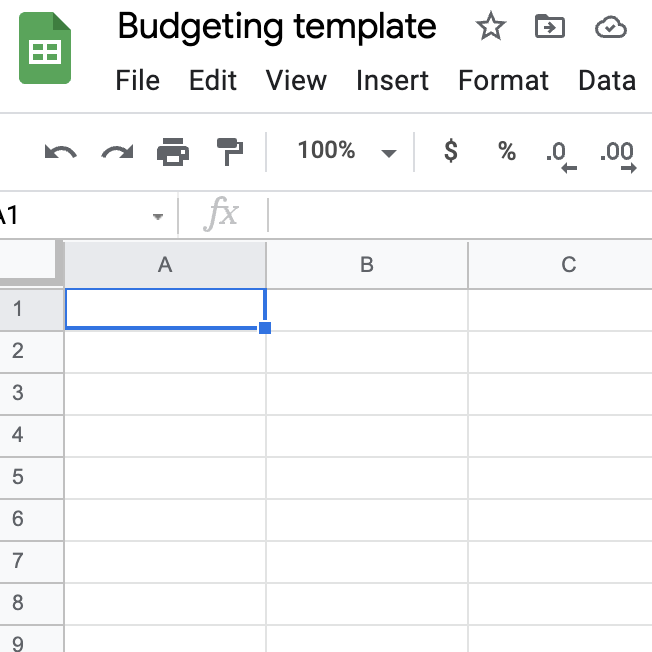The image size is (652, 652).
Task: Open the File menu
Action: coord(138,80)
